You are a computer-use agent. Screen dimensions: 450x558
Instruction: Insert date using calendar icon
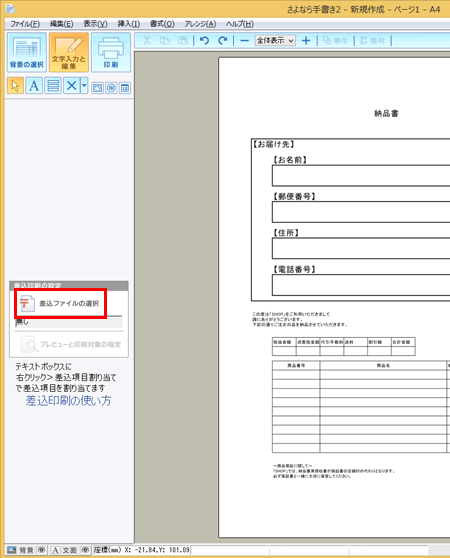tap(125, 88)
